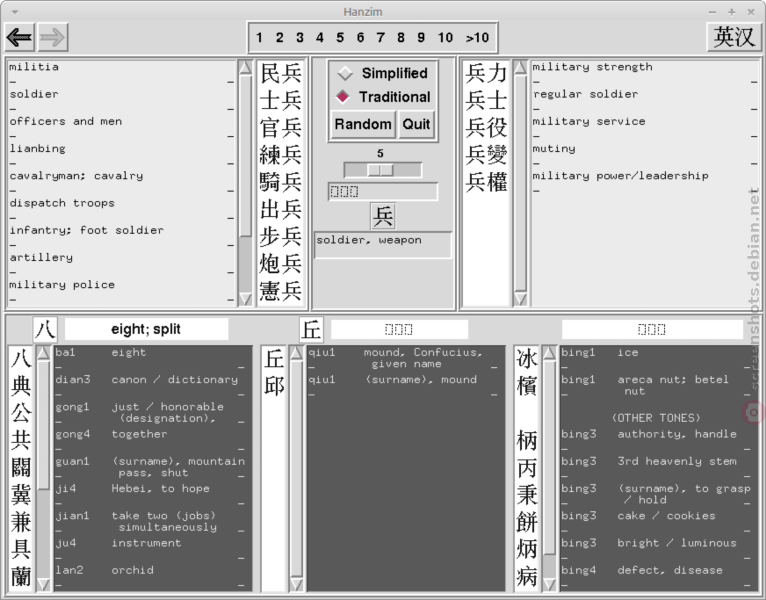Select stroke count 5
Viewport: 766px width, 600px height.
pos(340,38)
